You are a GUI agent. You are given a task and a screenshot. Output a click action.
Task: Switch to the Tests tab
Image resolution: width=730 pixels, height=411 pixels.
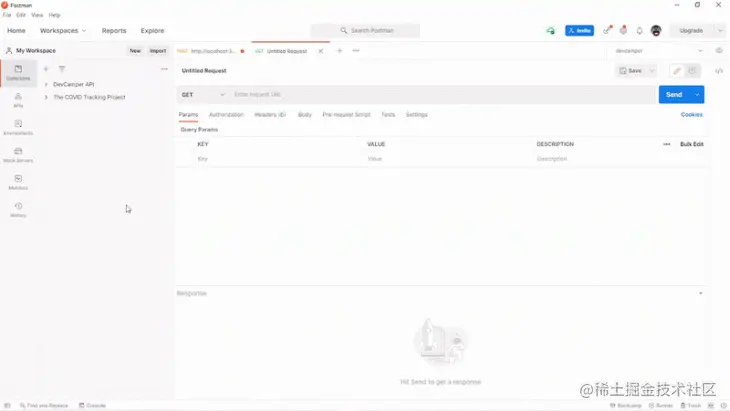click(x=388, y=115)
